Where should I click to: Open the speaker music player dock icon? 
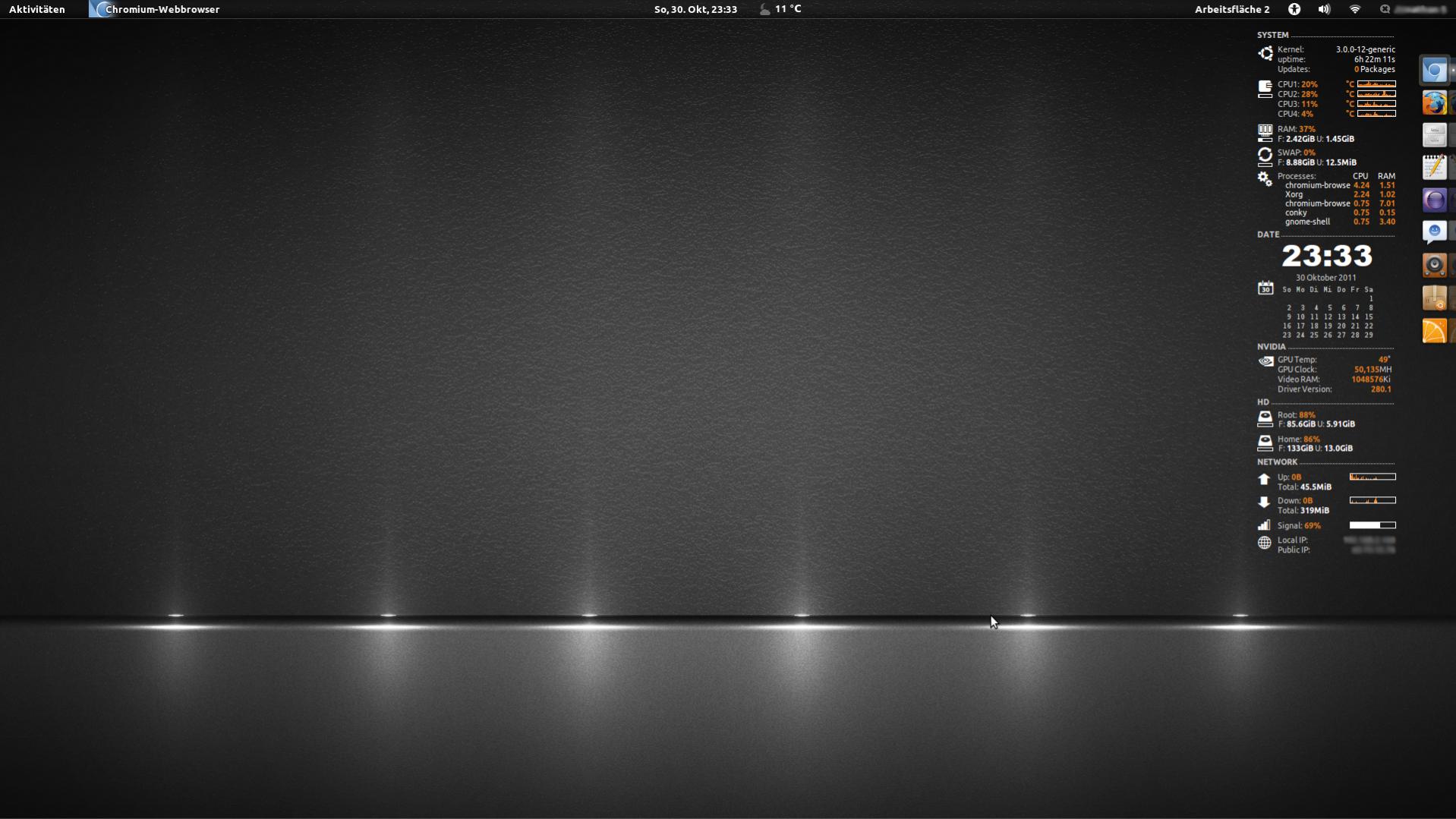pyautogui.click(x=1434, y=265)
